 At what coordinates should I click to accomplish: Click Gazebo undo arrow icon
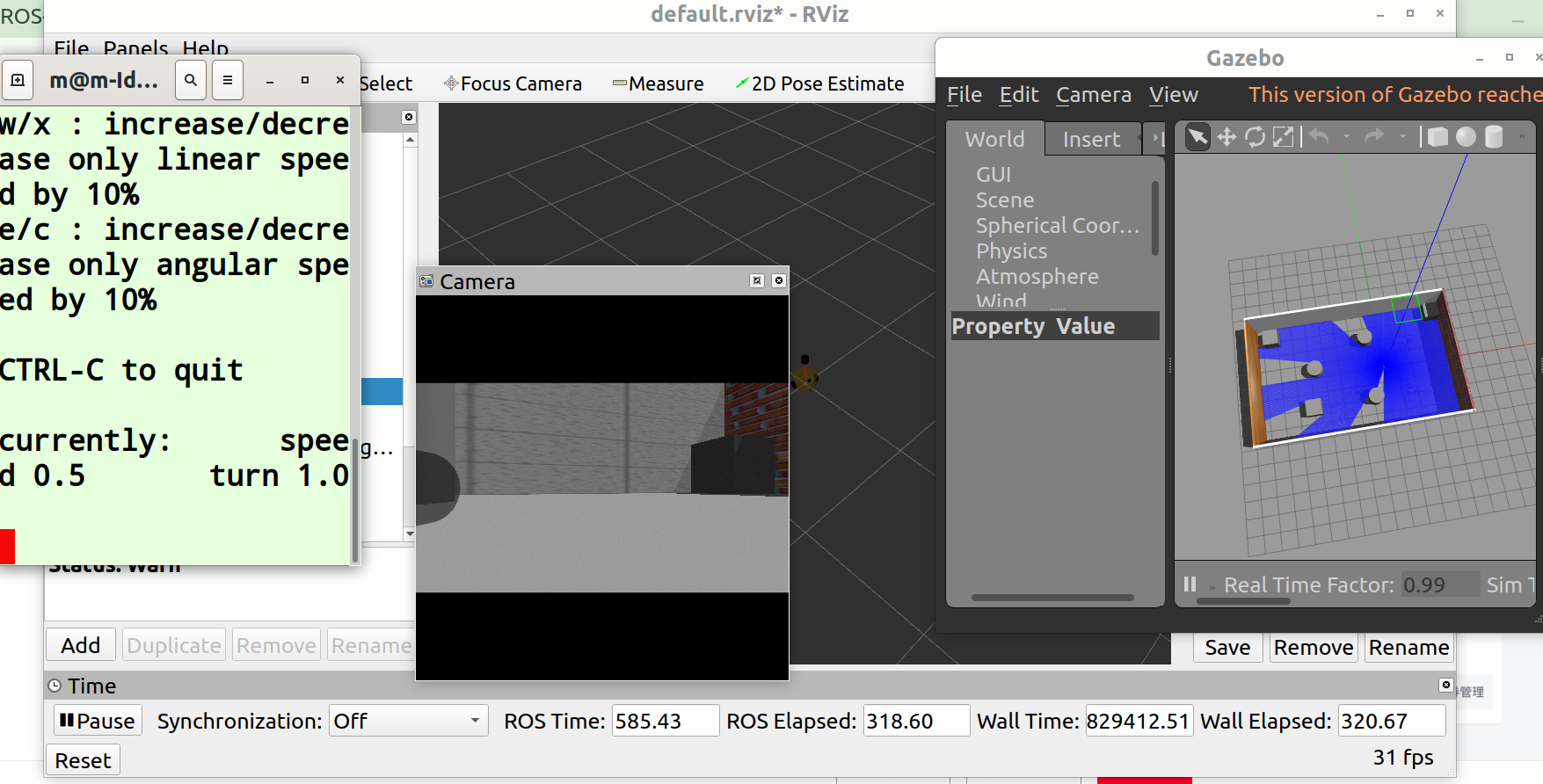click(1319, 136)
